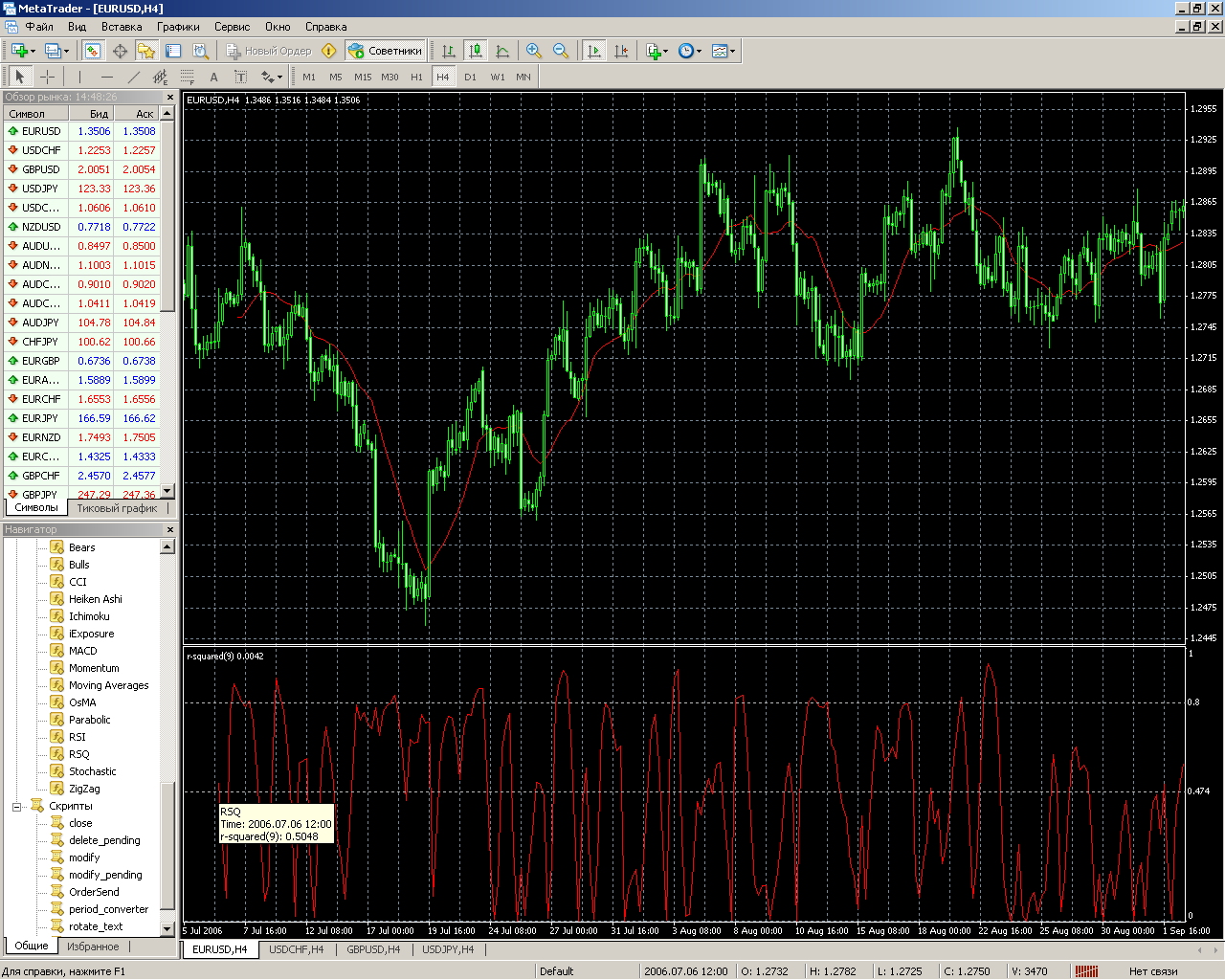Click the Zoom Out magnifier icon
The image size is (1225, 980).
pyautogui.click(x=561, y=51)
